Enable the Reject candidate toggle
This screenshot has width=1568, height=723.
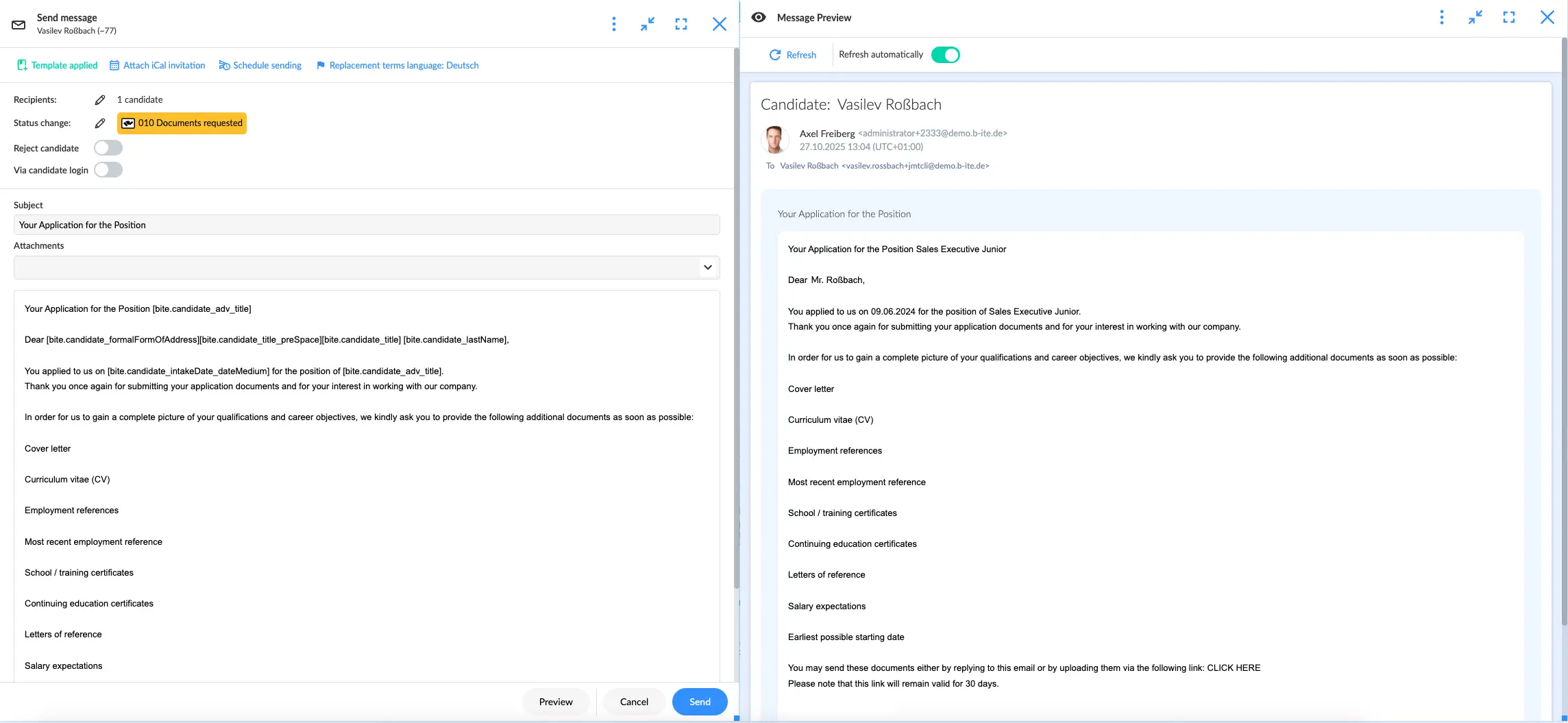click(x=108, y=148)
